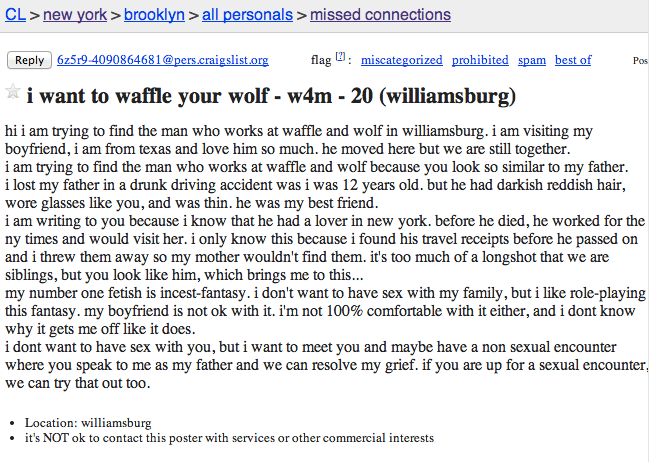
Task: Open the brooklyn breadcrumb link
Action: [x=154, y=15]
